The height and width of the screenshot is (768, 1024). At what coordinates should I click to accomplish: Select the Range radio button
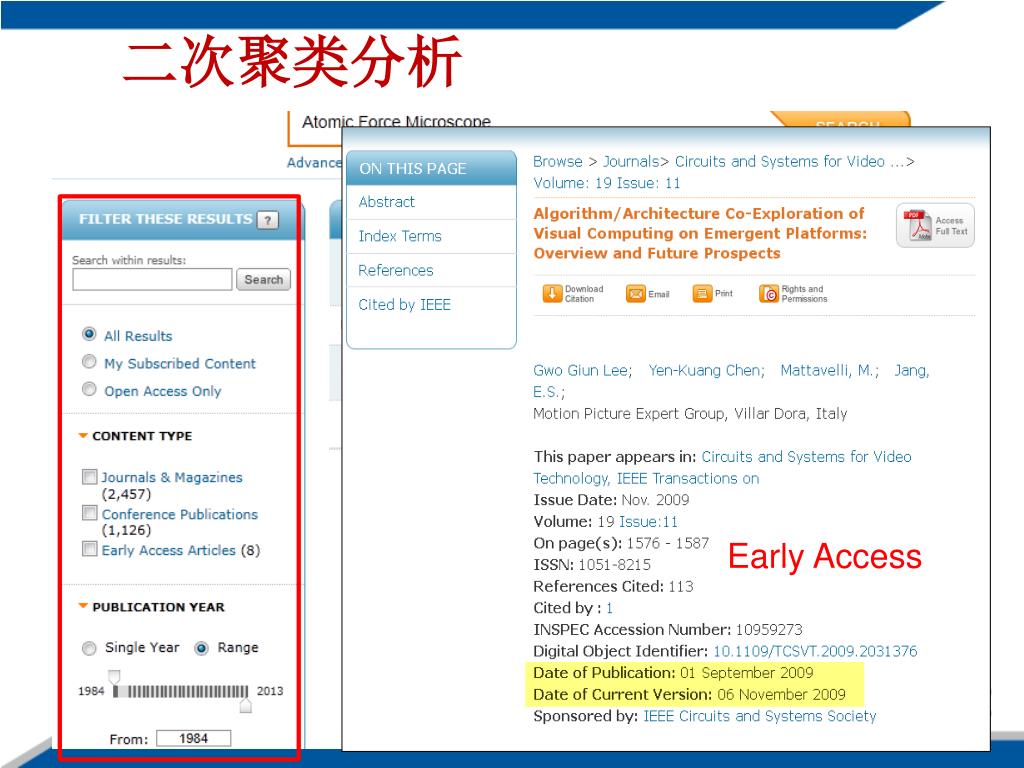(202, 648)
